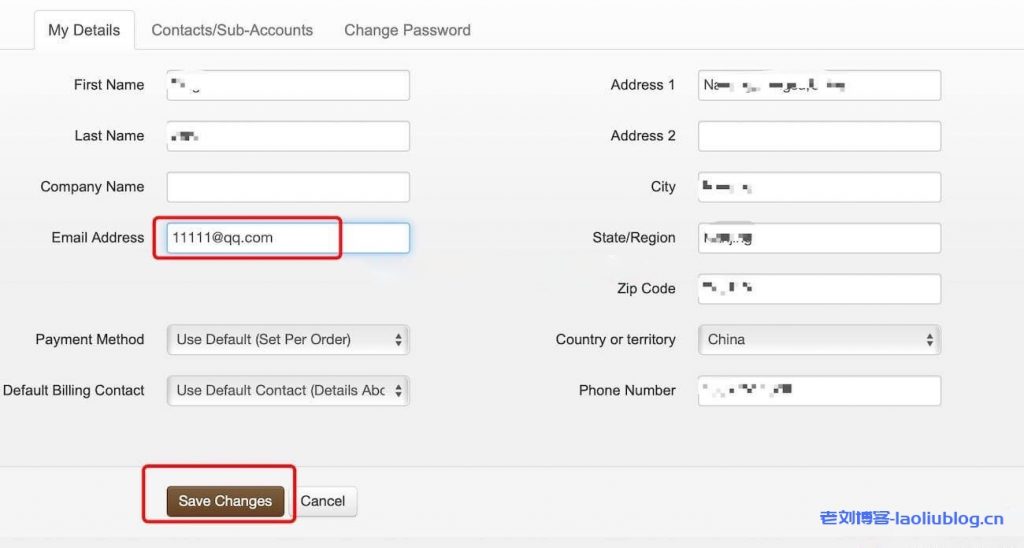Open the Default Billing Contact dropdown
This screenshot has width=1024, height=548.
[288, 390]
